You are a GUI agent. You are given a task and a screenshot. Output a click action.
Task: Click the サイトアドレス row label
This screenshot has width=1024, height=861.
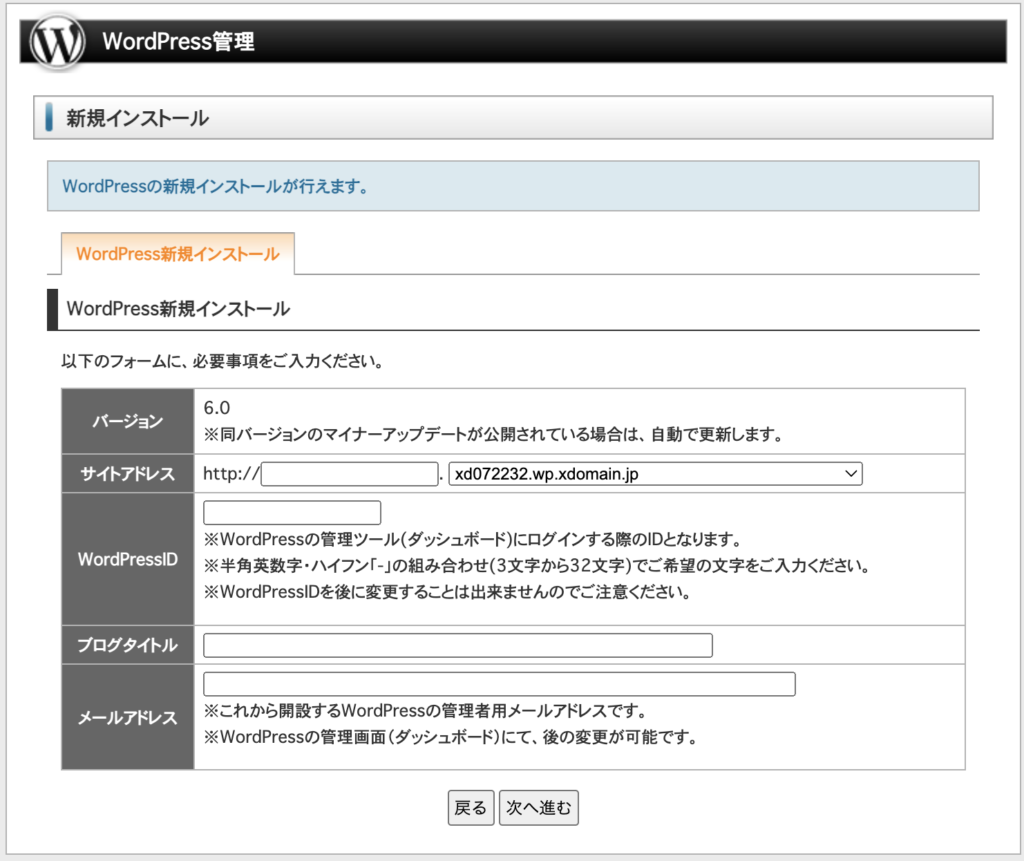[128, 474]
